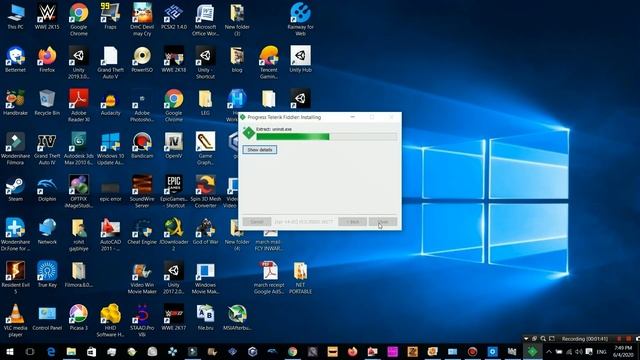Open the This PC desktop icon

[x=16, y=17]
